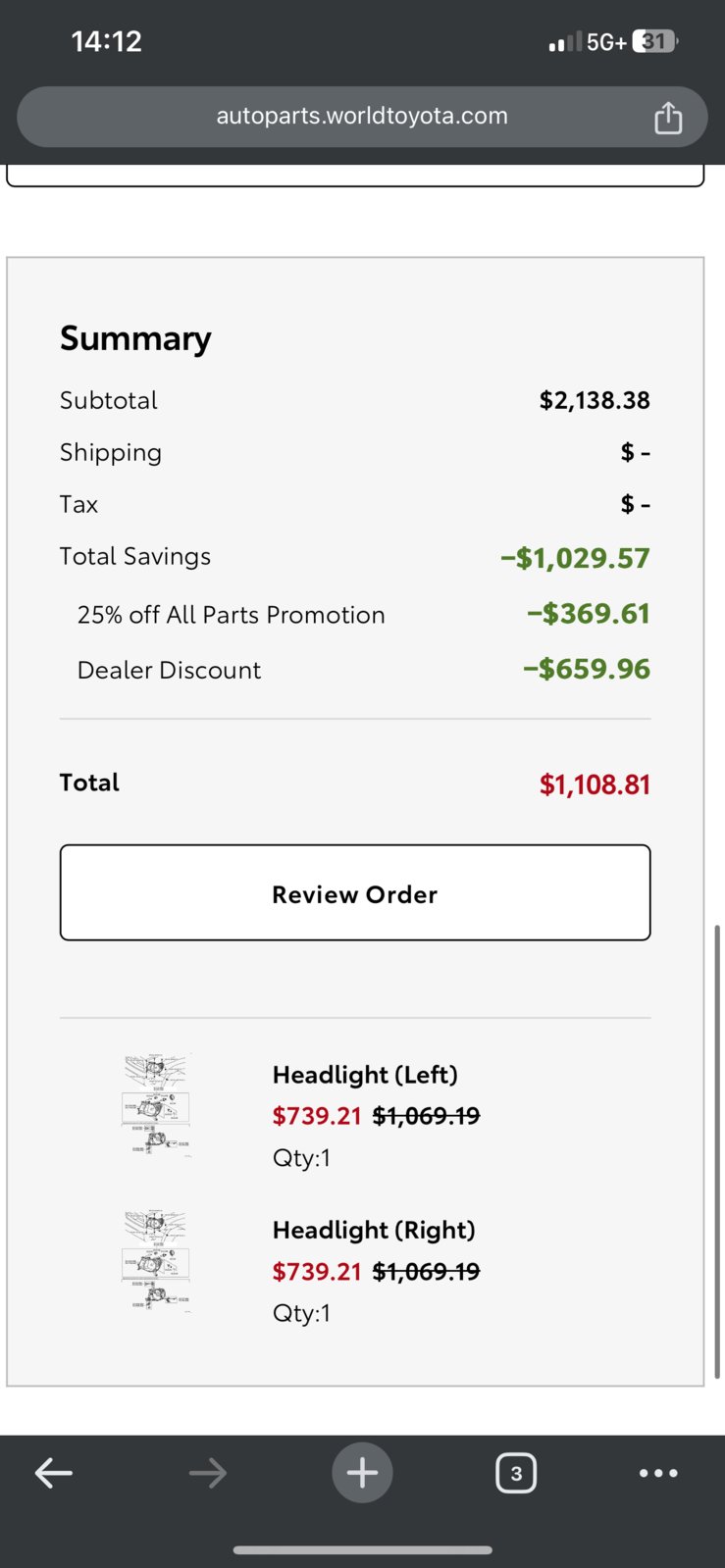725x1568 pixels.
Task: Tap the 14:12 clock in status bar
Action: coord(106,41)
